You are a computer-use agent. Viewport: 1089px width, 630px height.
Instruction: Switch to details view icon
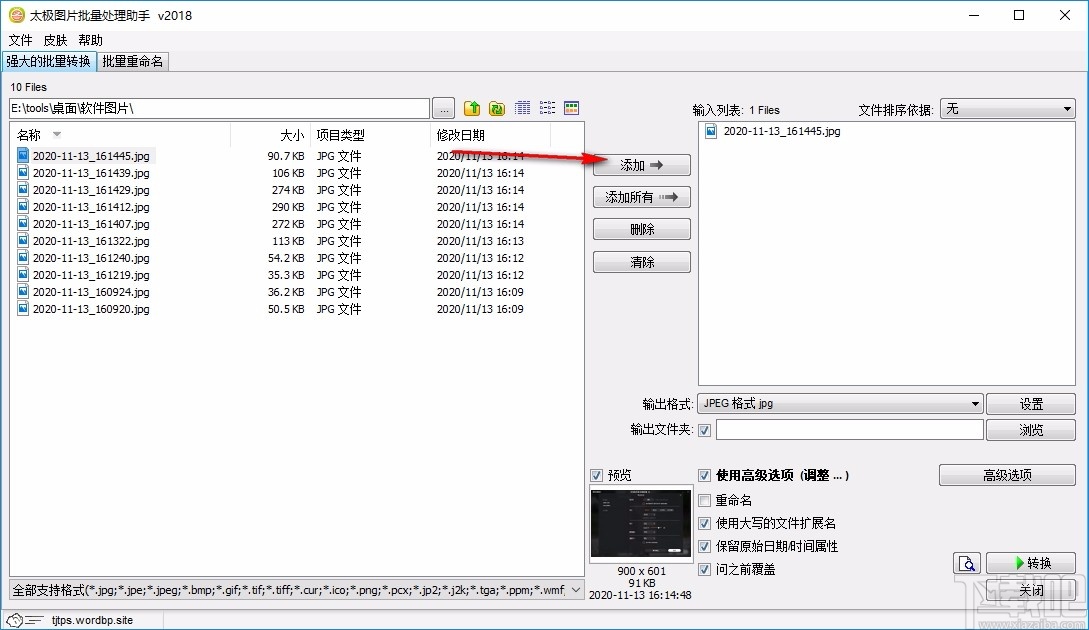click(x=522, y=108)
